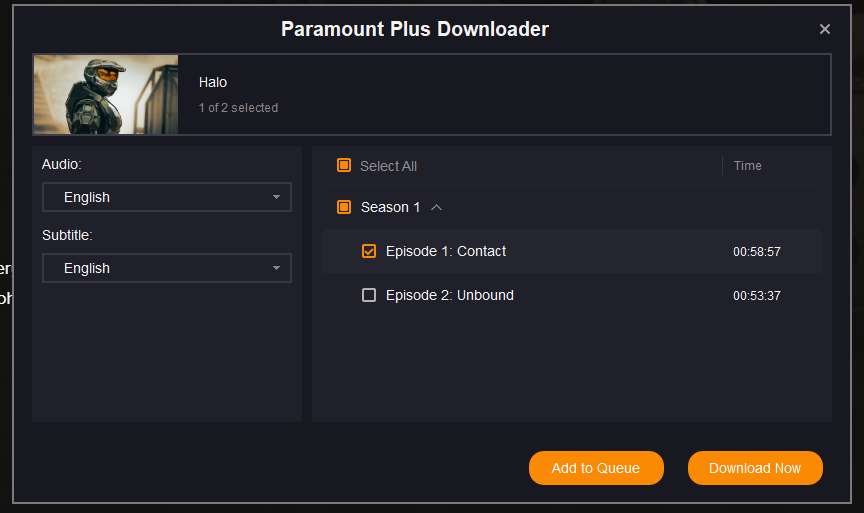This screenshot has height=513, width=864.
Task: Select the Episode 2: Unbound row title
Action: (449, 295)
